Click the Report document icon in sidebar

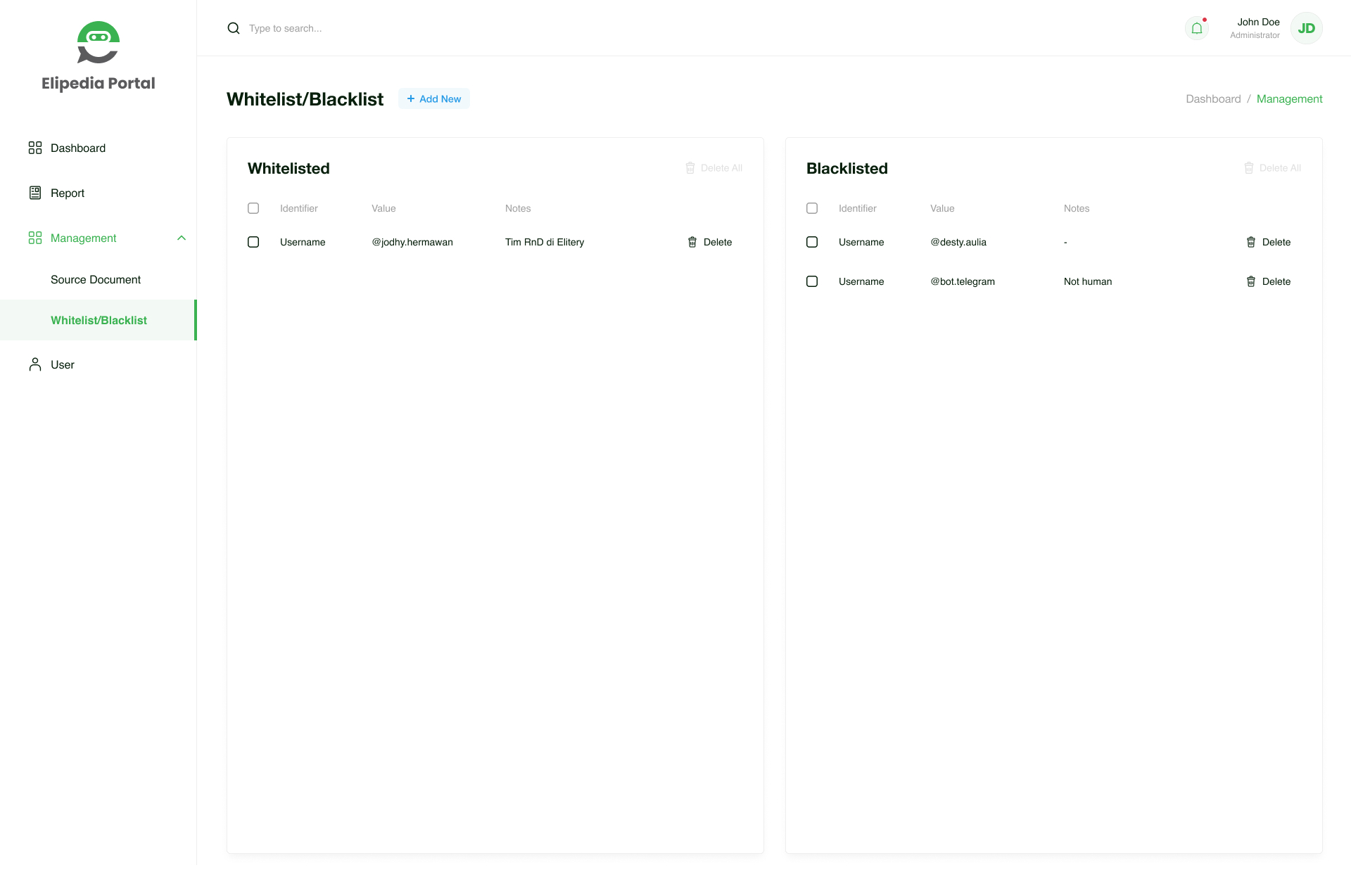point(35,193)
